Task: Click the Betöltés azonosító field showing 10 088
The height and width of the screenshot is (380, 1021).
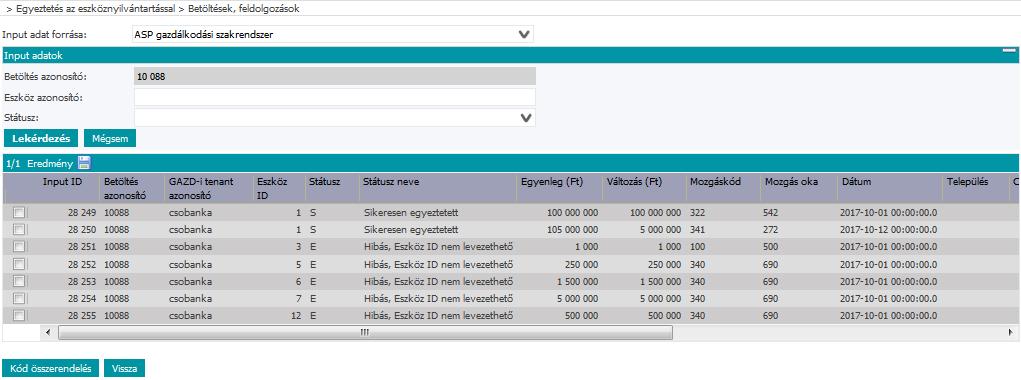Action: point(335,76)
